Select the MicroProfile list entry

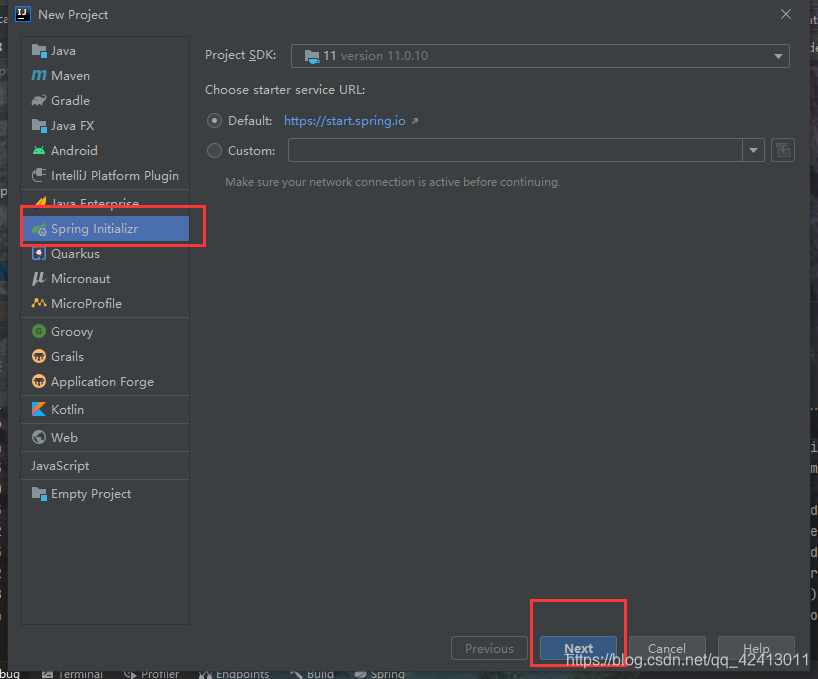click(105, 303)
